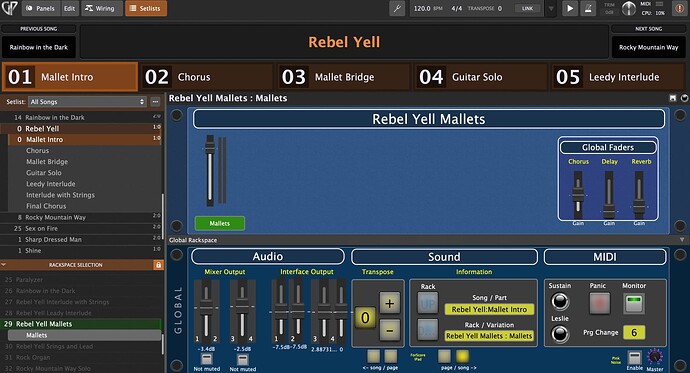The height and width of the screenshot is (373, 690).
Task: Increase transpose with the plus button
Action: [x=389, y=303]
